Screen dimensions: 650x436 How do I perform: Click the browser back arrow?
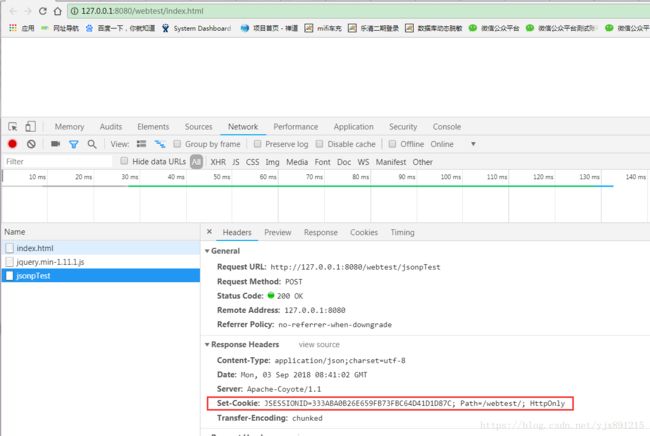(12, 11)
